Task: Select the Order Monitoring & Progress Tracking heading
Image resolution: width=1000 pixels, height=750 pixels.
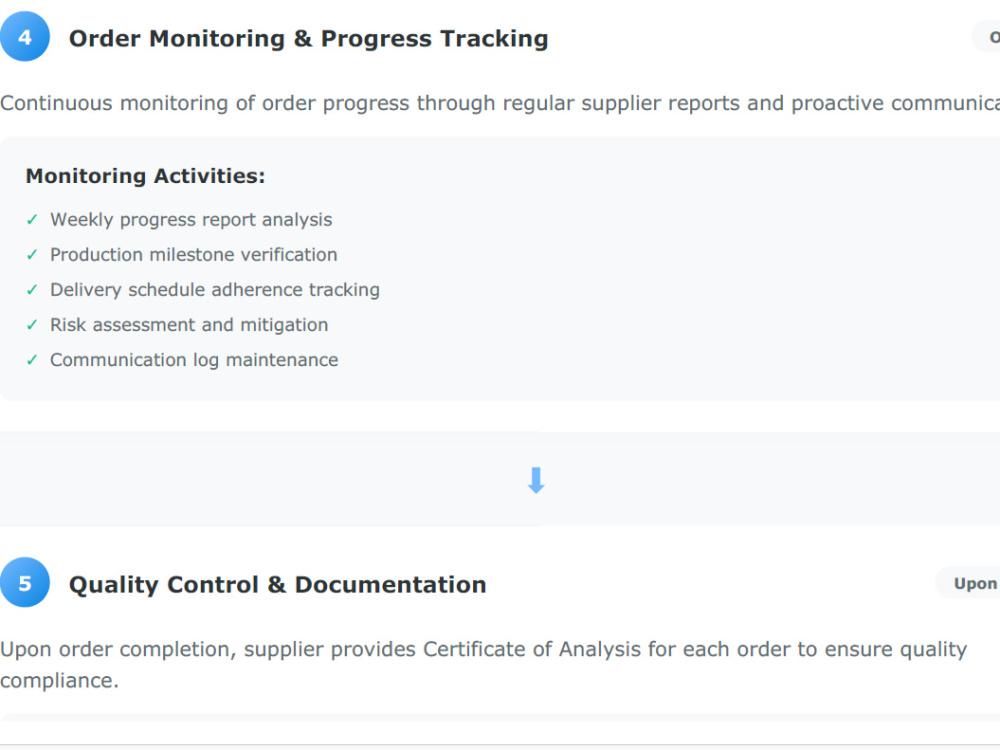Action: pyautogui.click(x=308, y=38)
